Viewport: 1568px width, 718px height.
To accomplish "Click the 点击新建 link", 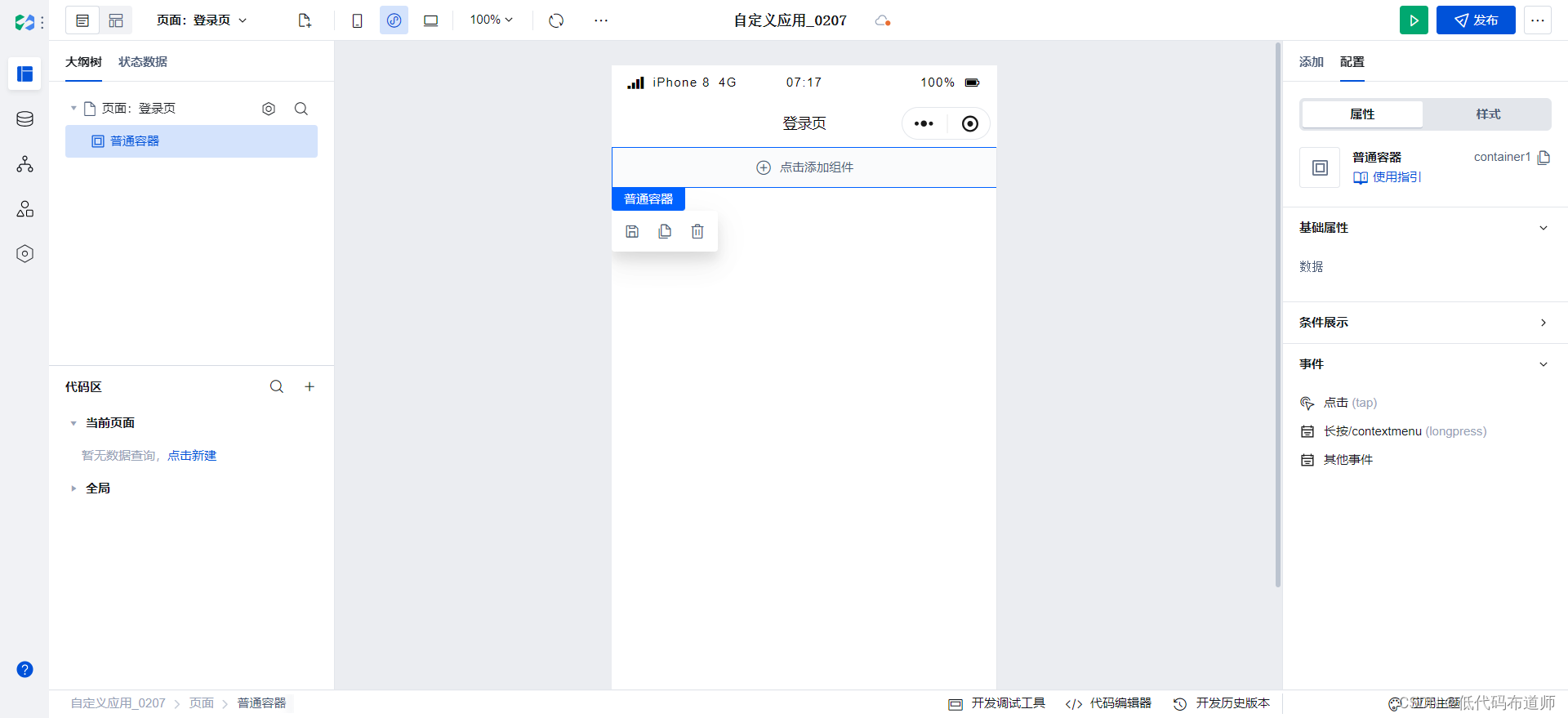I will point(192,456).
